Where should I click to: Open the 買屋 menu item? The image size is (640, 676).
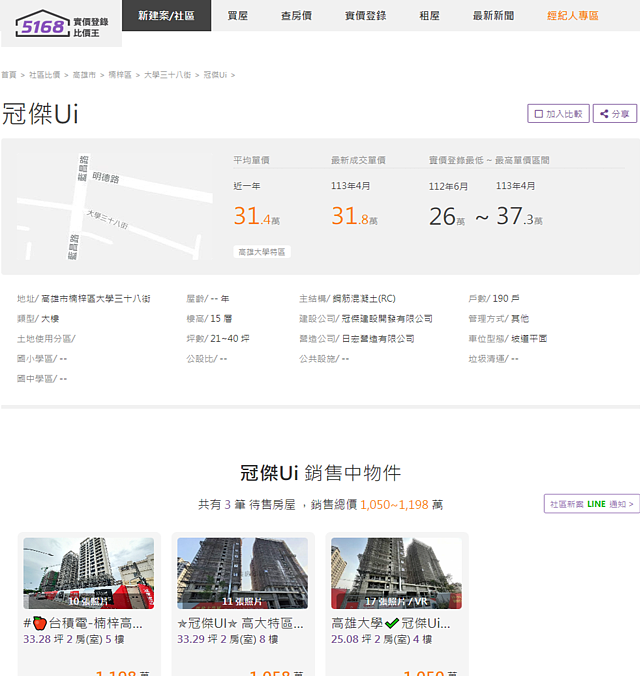click(x=238, y=16)
